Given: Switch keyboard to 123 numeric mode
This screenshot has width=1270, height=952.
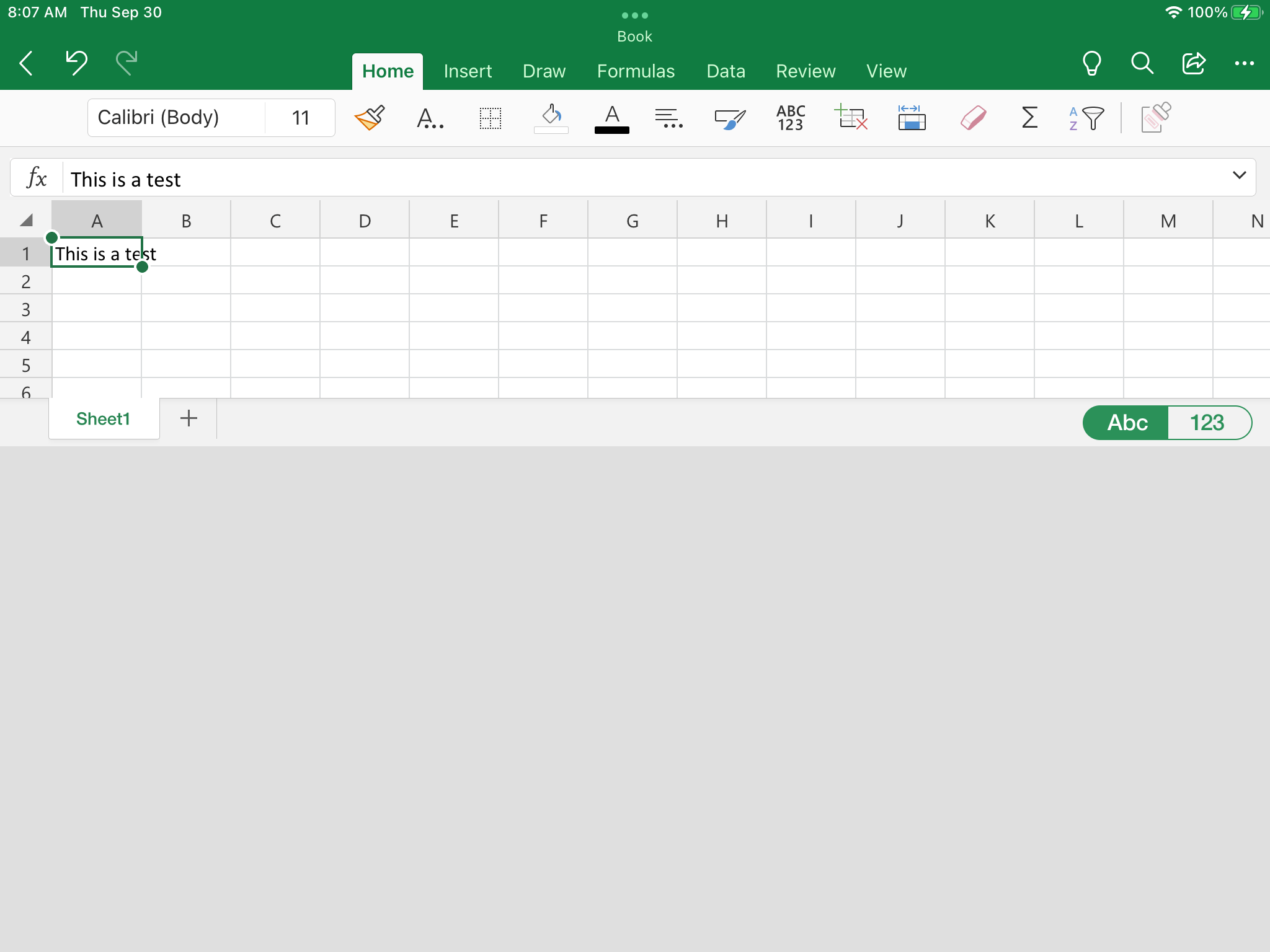Looking at the screenshot, I should click(1207, 423).
